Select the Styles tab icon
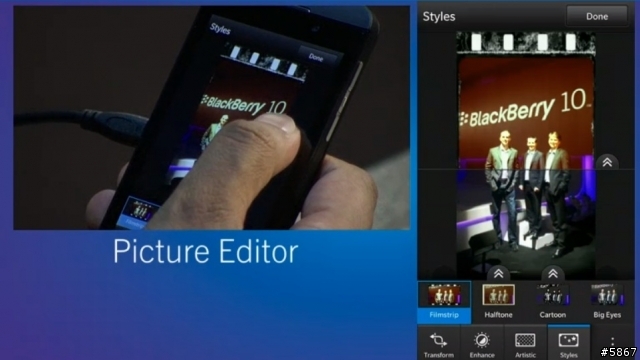The width and height of the screenshot is (640, 360). [x=569, y=343]
